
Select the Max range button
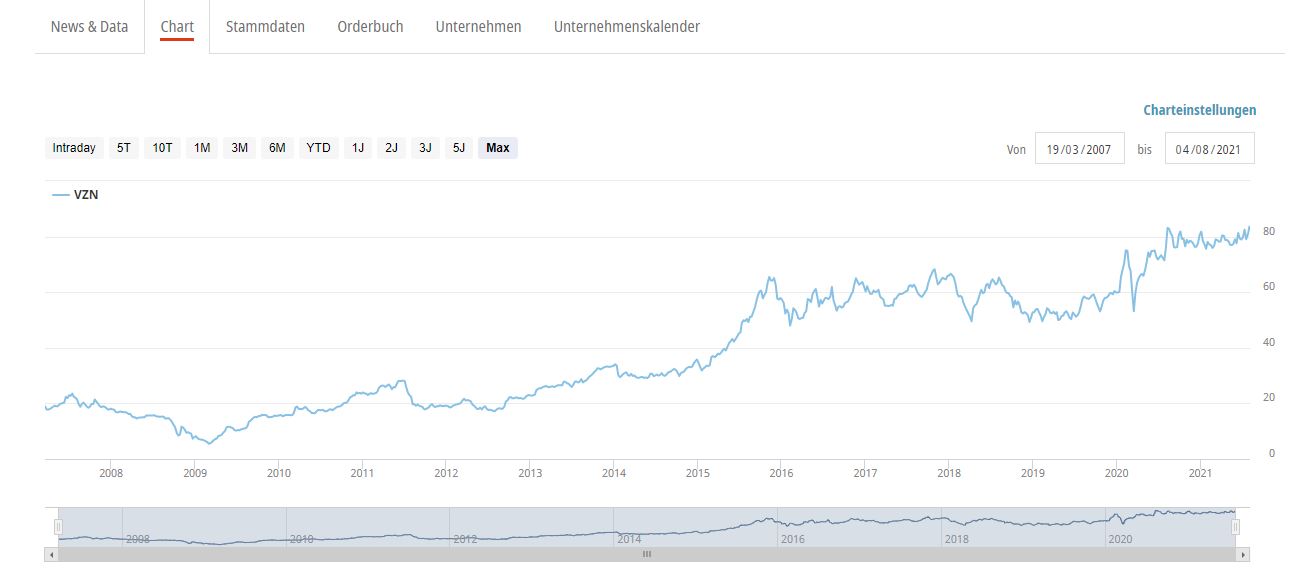pyautogui.click(x=497, y=148)
